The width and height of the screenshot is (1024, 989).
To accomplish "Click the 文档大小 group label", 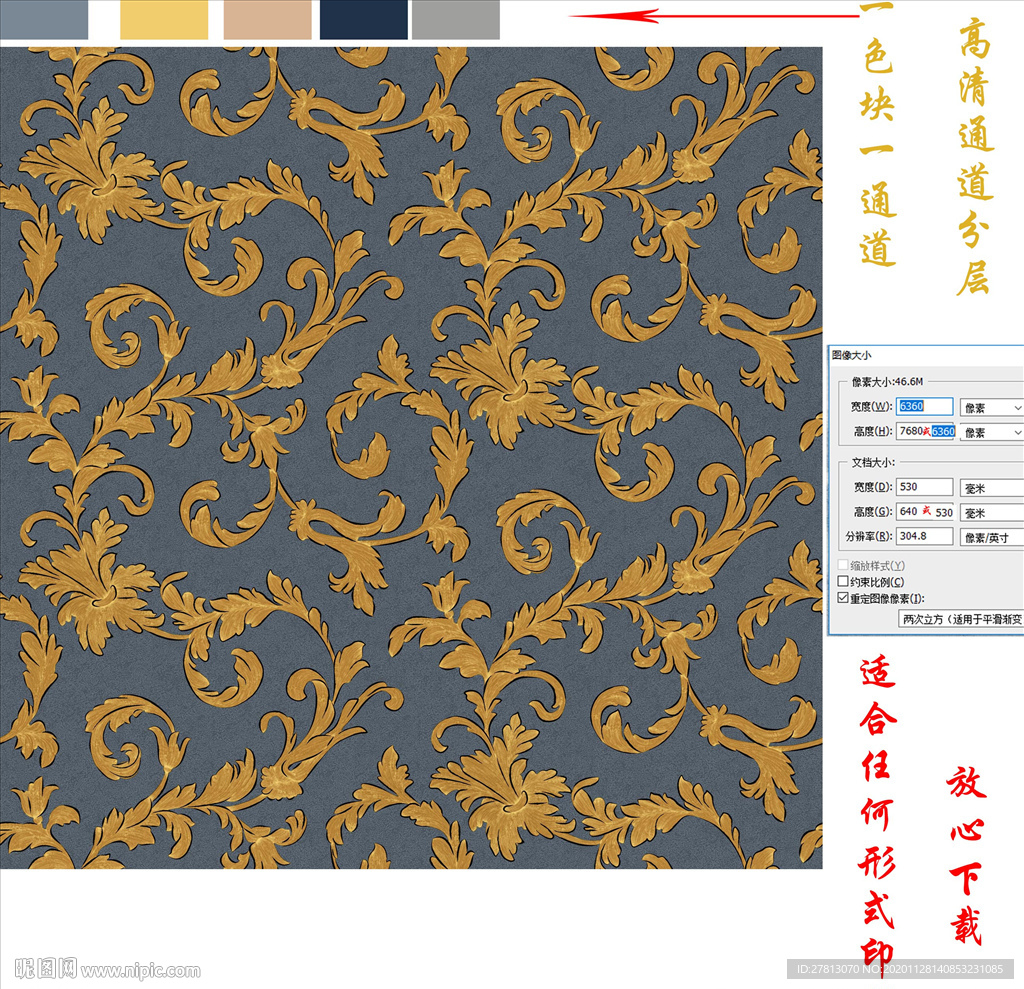I will pyautogui.click(x=873, y=462).
